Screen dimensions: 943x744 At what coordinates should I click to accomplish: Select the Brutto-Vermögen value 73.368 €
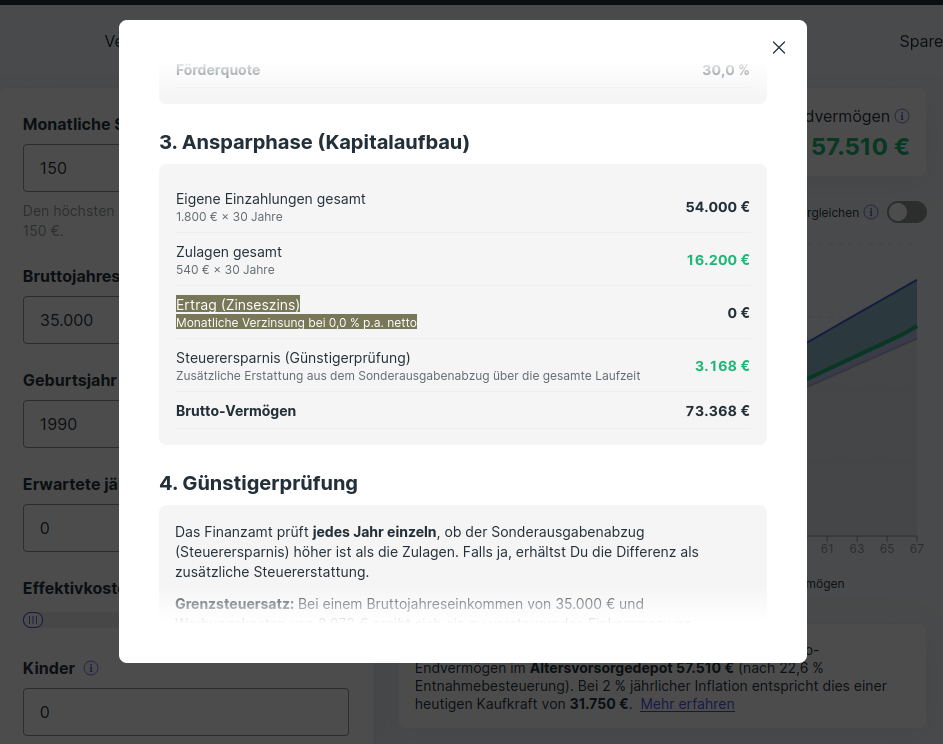717,411
